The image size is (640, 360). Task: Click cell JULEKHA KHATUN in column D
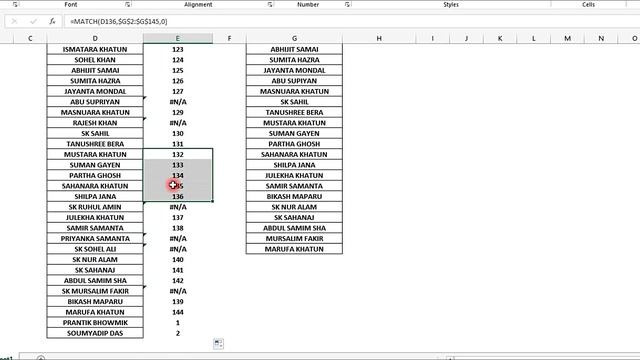tap(95, 218)
